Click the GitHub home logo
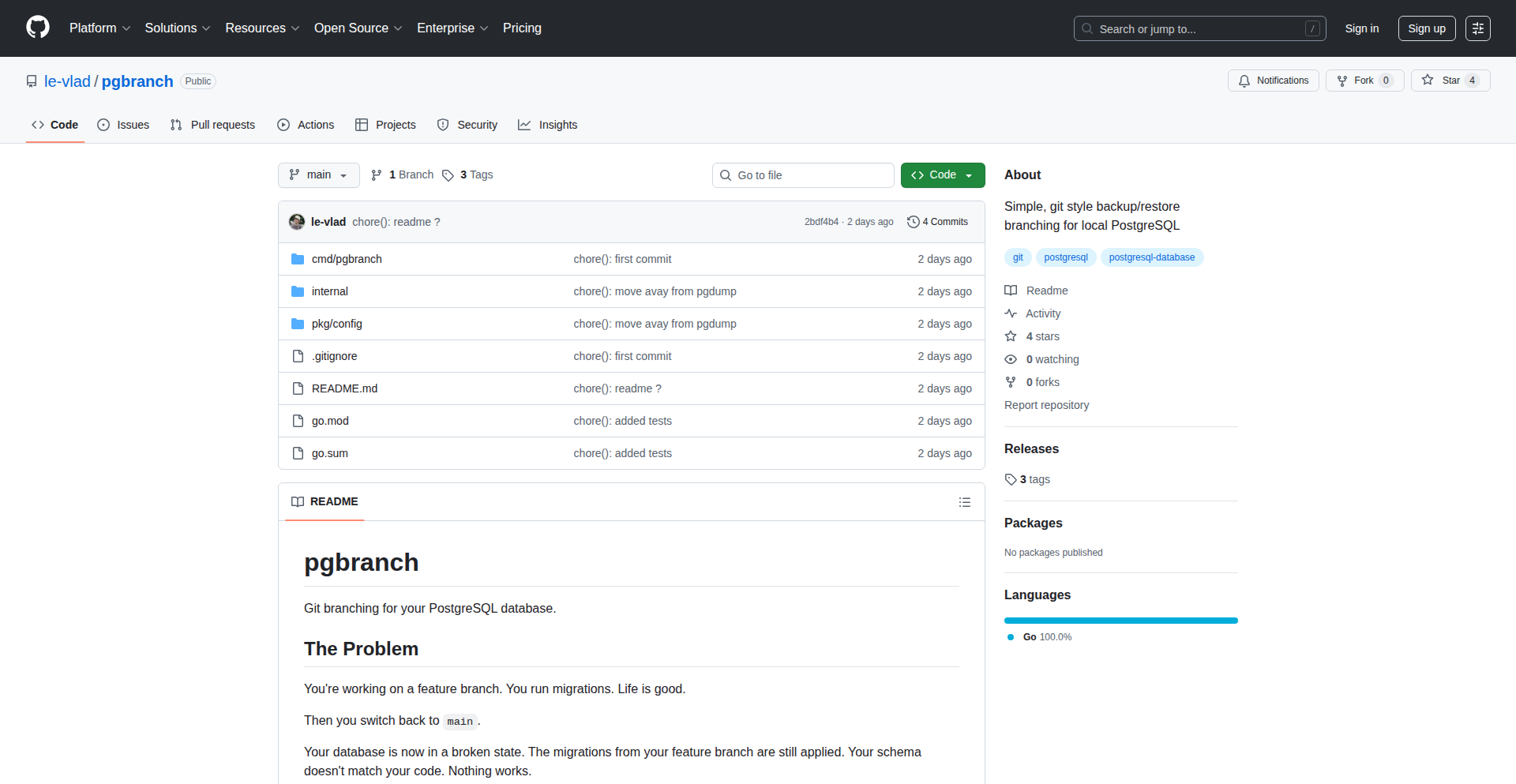1516x784 pixels. click(x=36, y=28)
